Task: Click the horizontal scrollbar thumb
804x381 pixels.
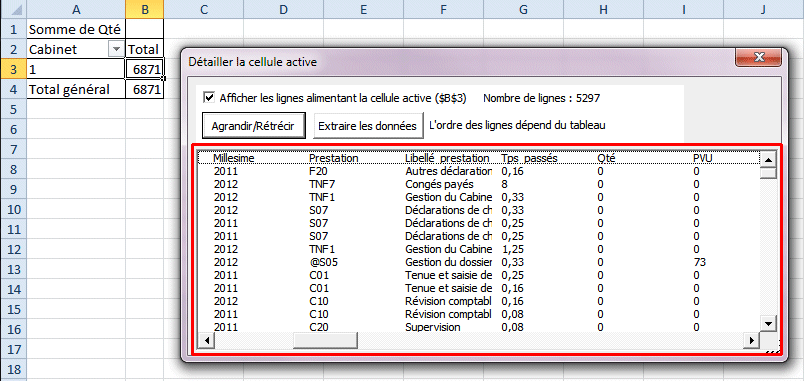Action: pyautogui.click(x=325, y=340)
